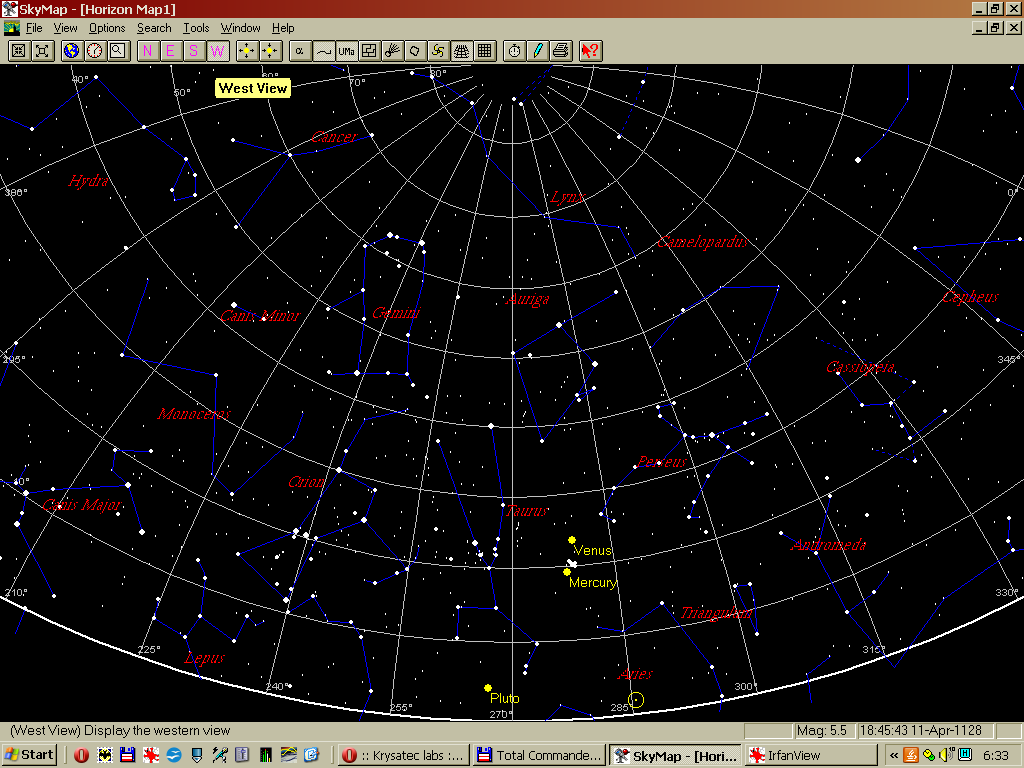1024x768 pixels.
Task: Open the File menu
Action: pos(34,28)
